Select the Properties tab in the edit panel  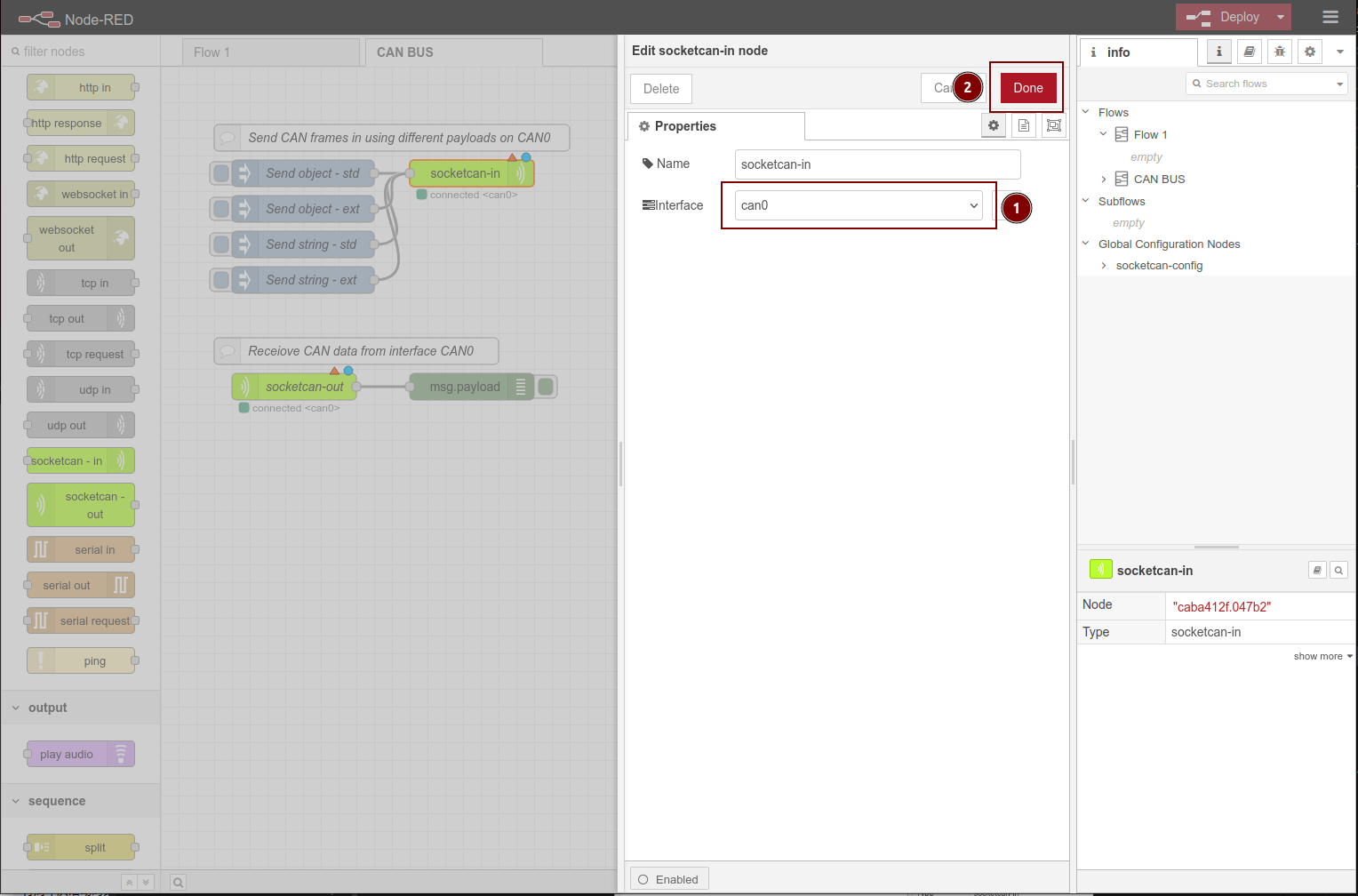click(716, 125)
